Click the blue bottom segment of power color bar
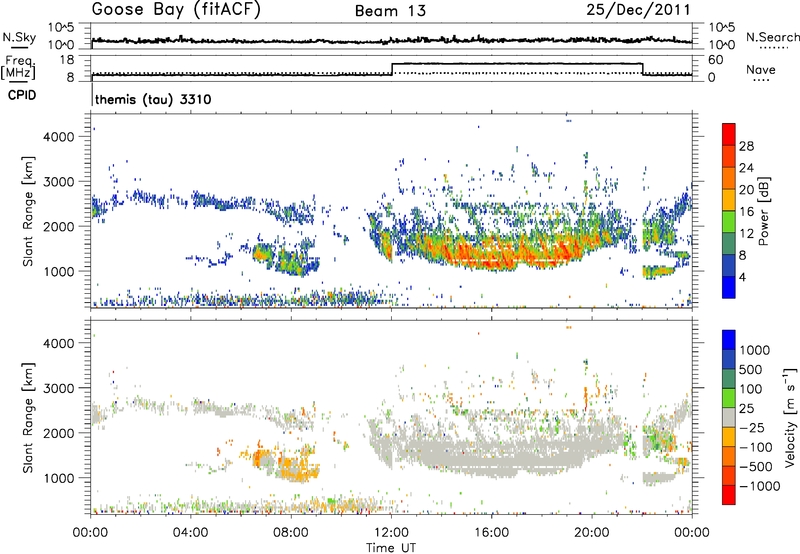Viewport: 800px width, 554px height. [x=729, y=287]
